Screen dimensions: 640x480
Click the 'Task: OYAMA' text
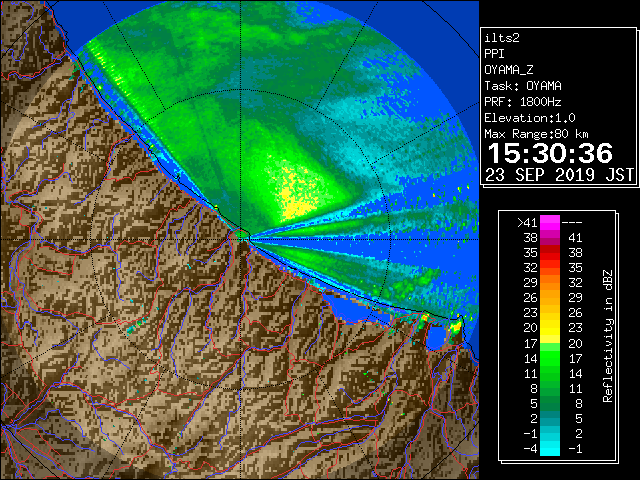click(x=523, y=86)
